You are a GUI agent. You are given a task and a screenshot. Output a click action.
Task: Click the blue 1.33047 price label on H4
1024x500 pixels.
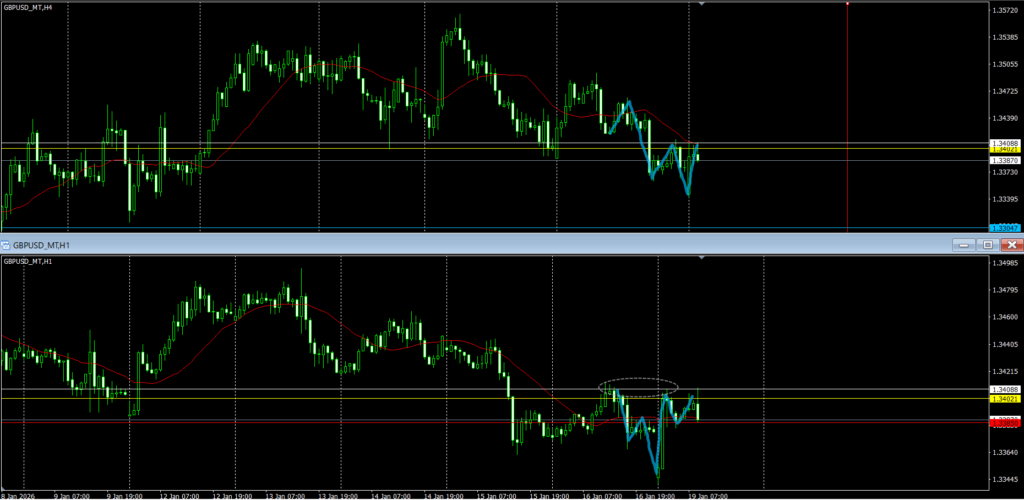click(1004, 228)
